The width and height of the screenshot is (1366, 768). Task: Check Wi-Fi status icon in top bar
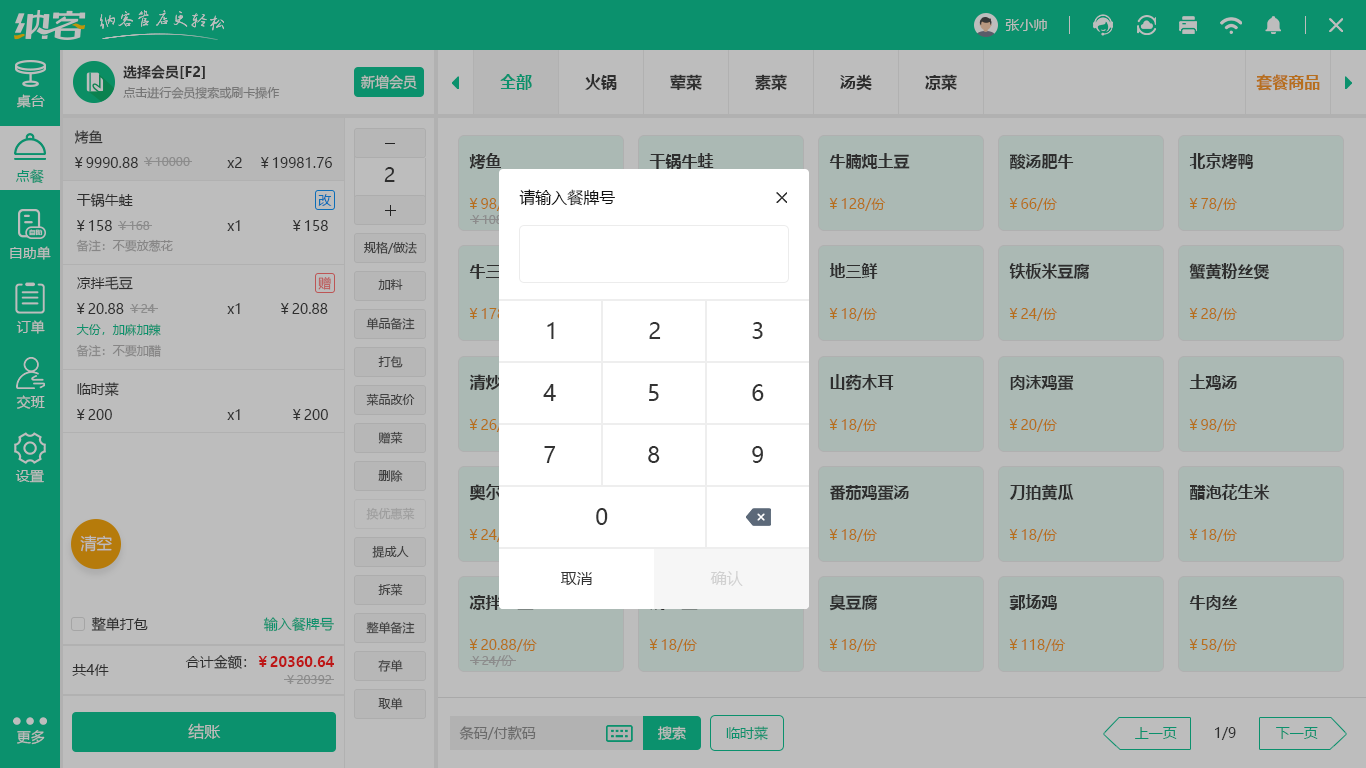1231,26
